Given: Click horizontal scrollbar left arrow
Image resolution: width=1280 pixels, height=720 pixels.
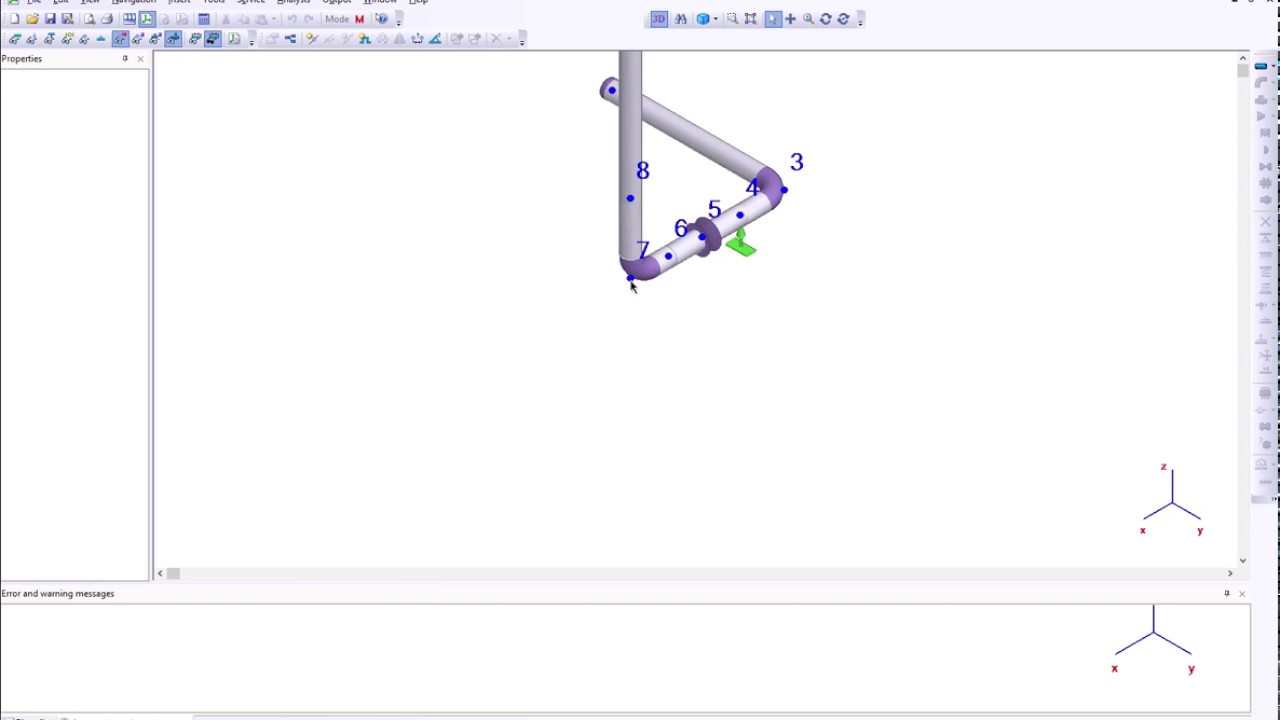Looking at the screenshot, I should pyautogui.click(x=160, y=573).
